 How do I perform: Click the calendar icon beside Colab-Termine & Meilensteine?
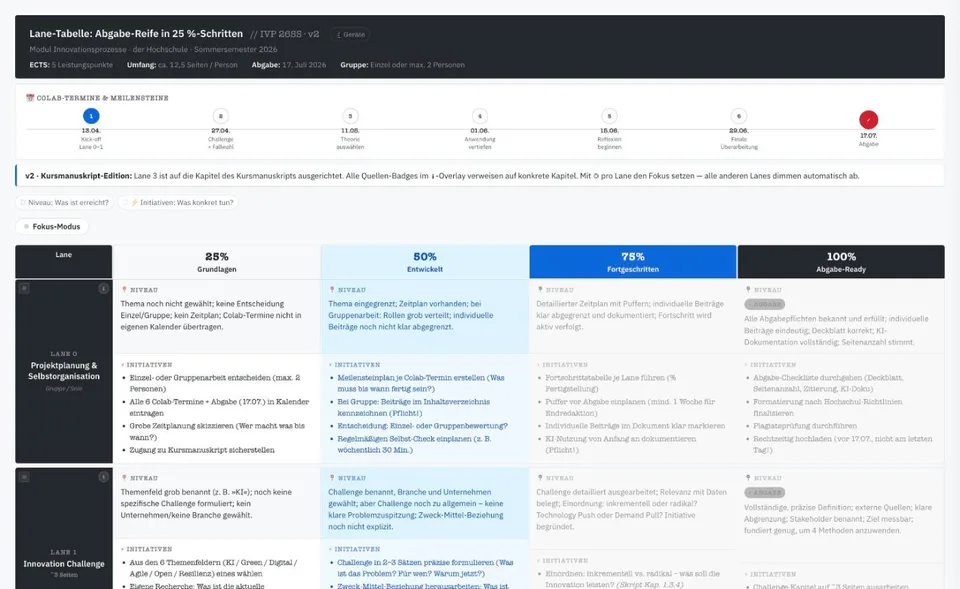[x=30, y=97]
